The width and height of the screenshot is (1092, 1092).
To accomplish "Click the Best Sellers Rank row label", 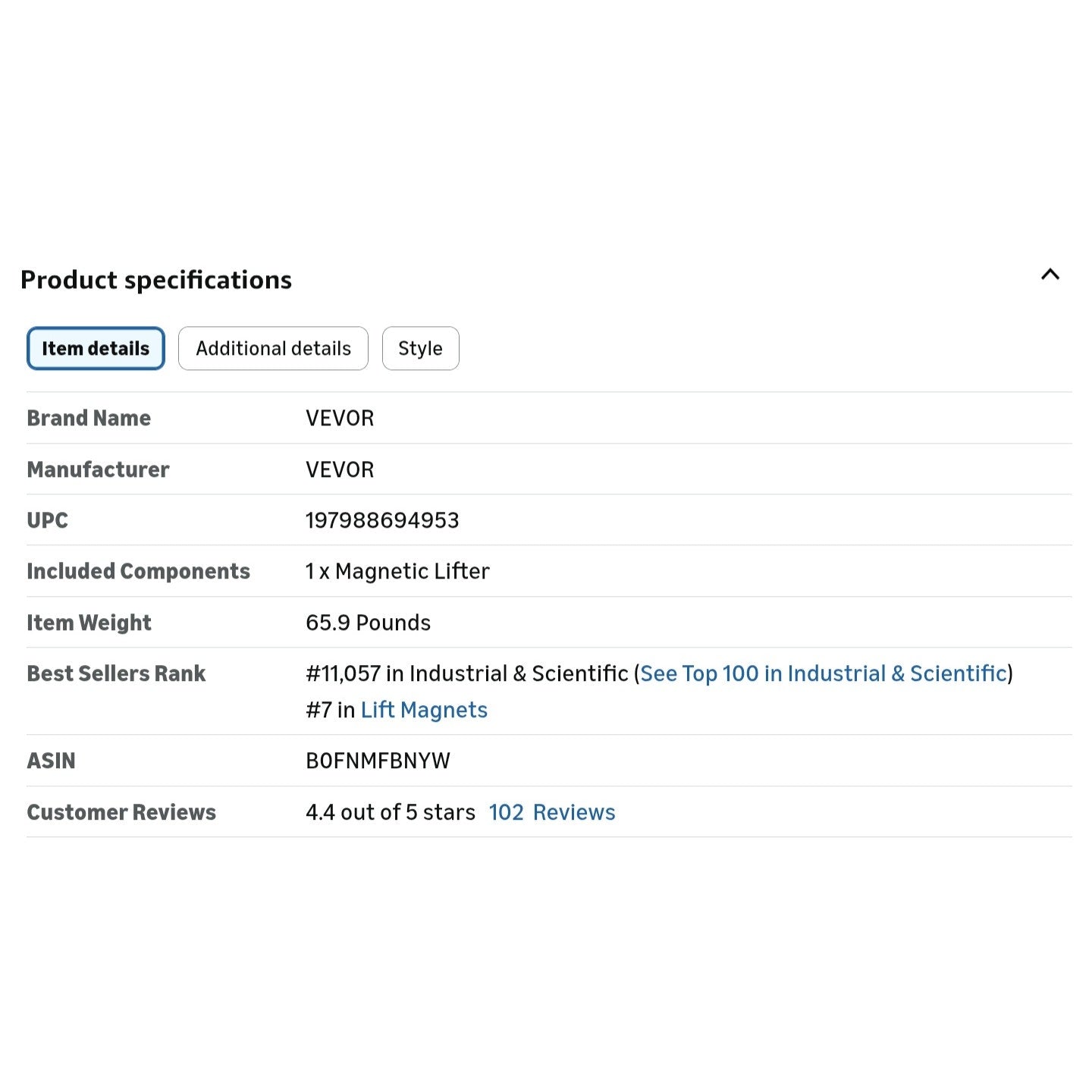I will [116, 673].
